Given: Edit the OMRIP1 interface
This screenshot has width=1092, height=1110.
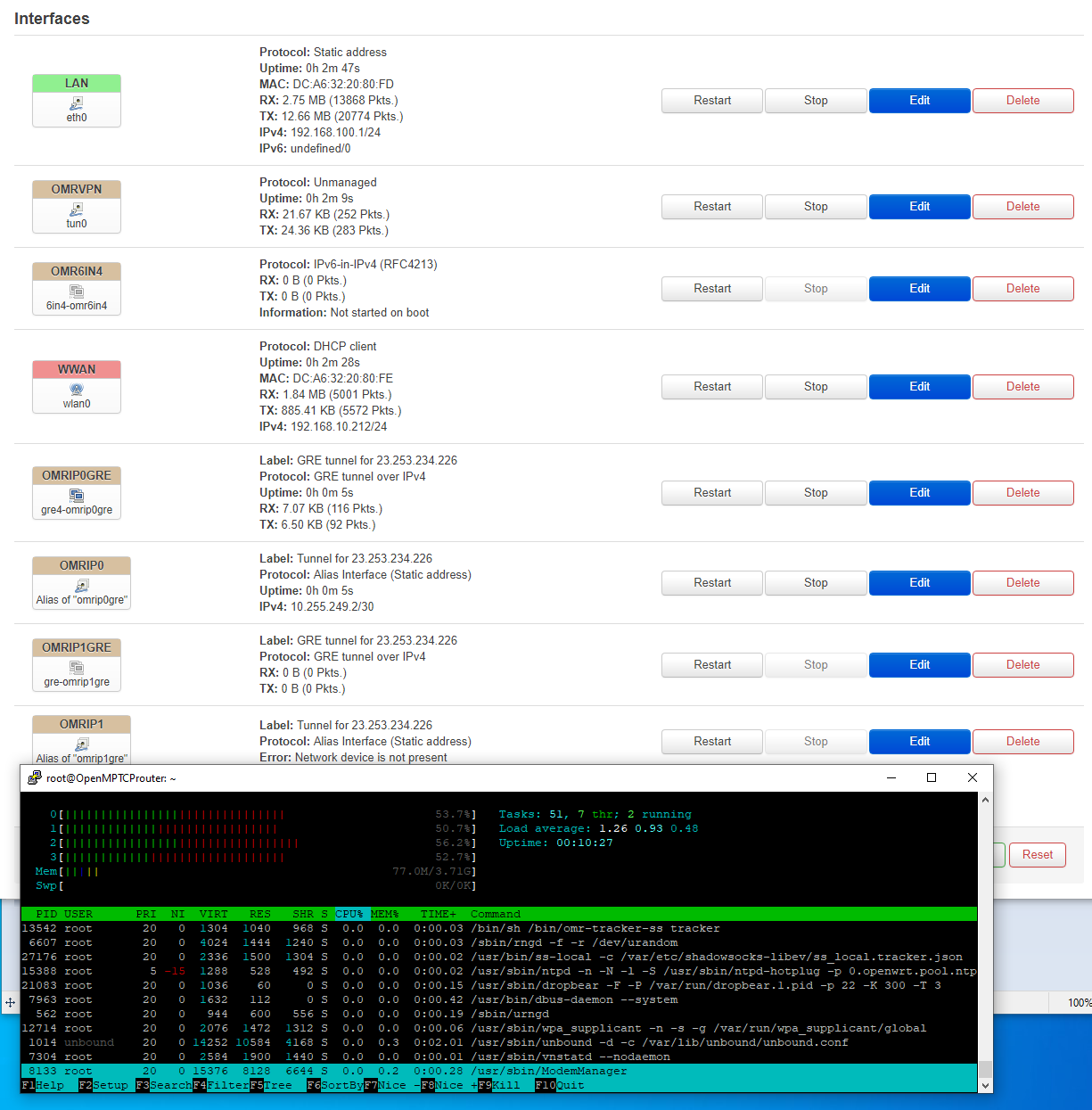Looking at the screenshot, I should point(920,742).
